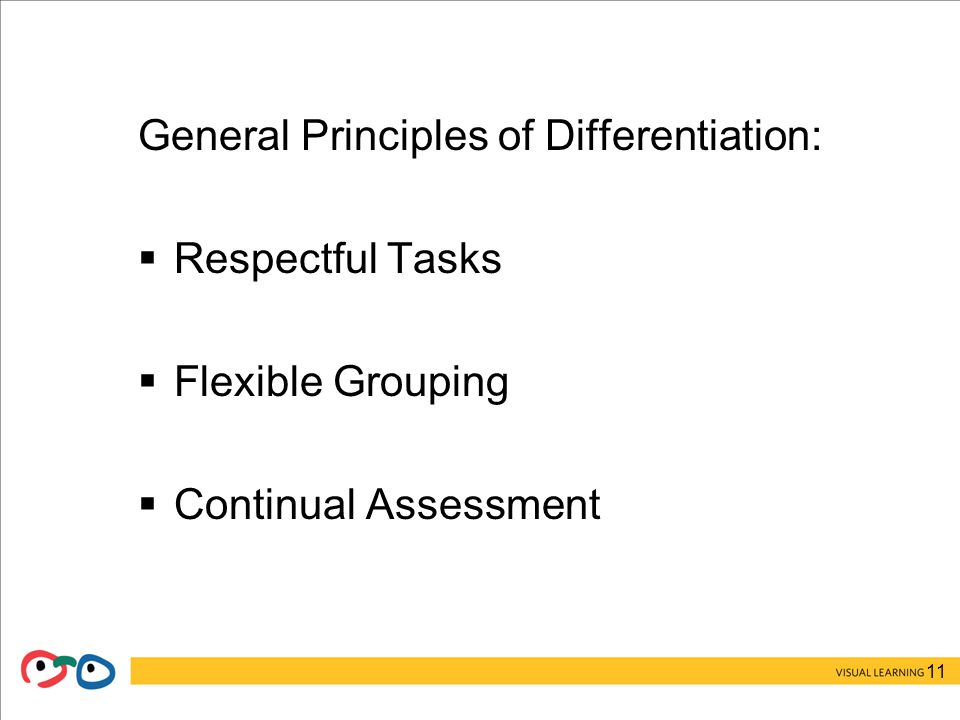Click the word Flexible in second bullet
The width and height of the screenshot is (960, 720).
(249, 381)
